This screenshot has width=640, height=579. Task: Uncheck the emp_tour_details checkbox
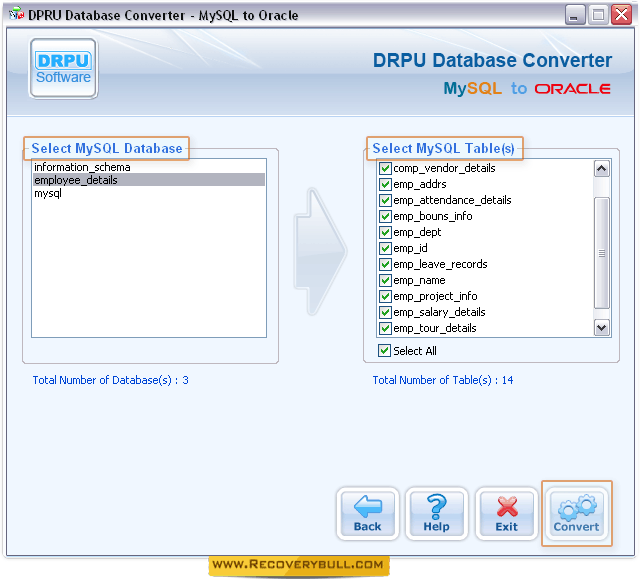point(385,328)
